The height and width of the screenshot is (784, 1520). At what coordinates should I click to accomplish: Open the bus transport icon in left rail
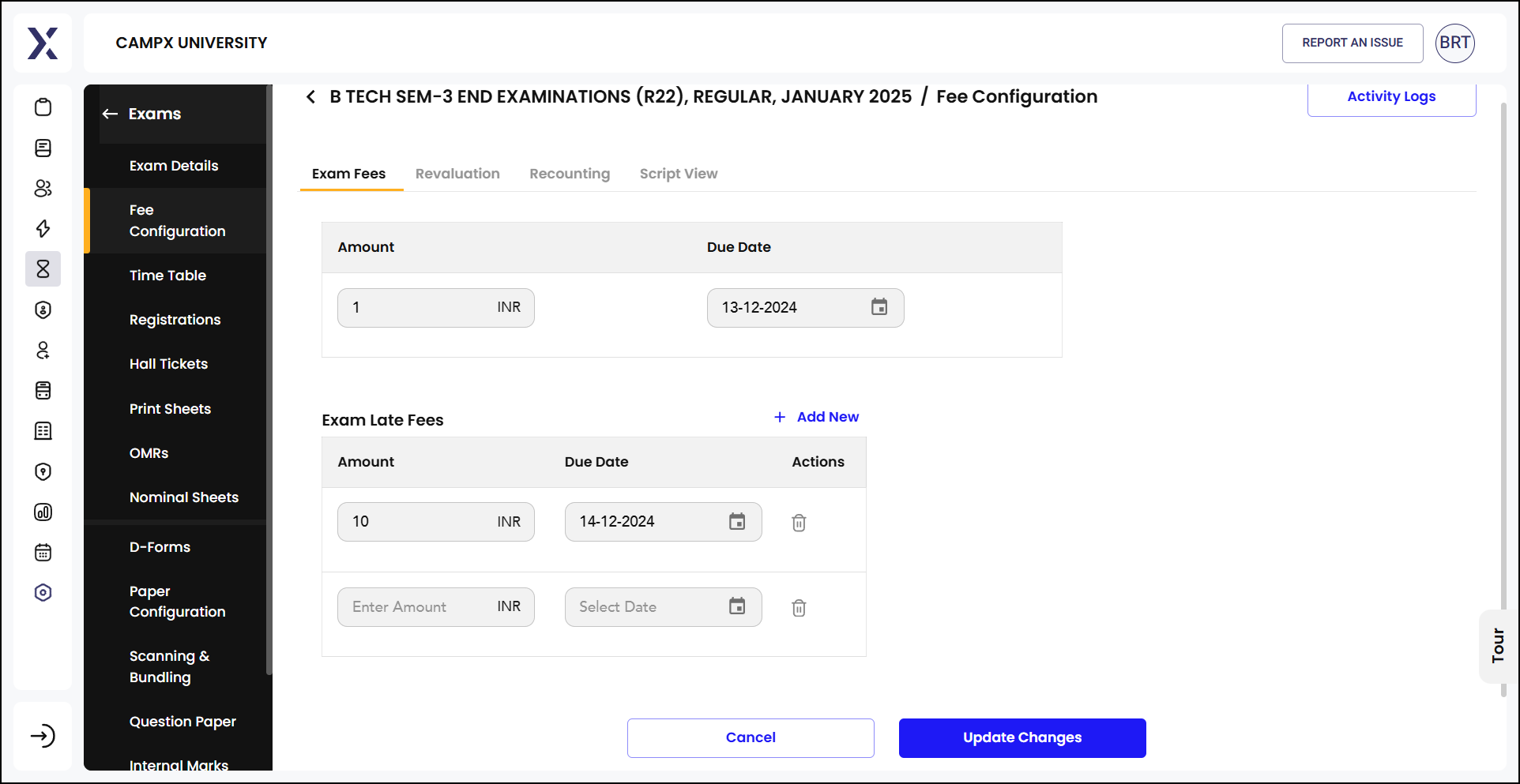coord(43,390)
